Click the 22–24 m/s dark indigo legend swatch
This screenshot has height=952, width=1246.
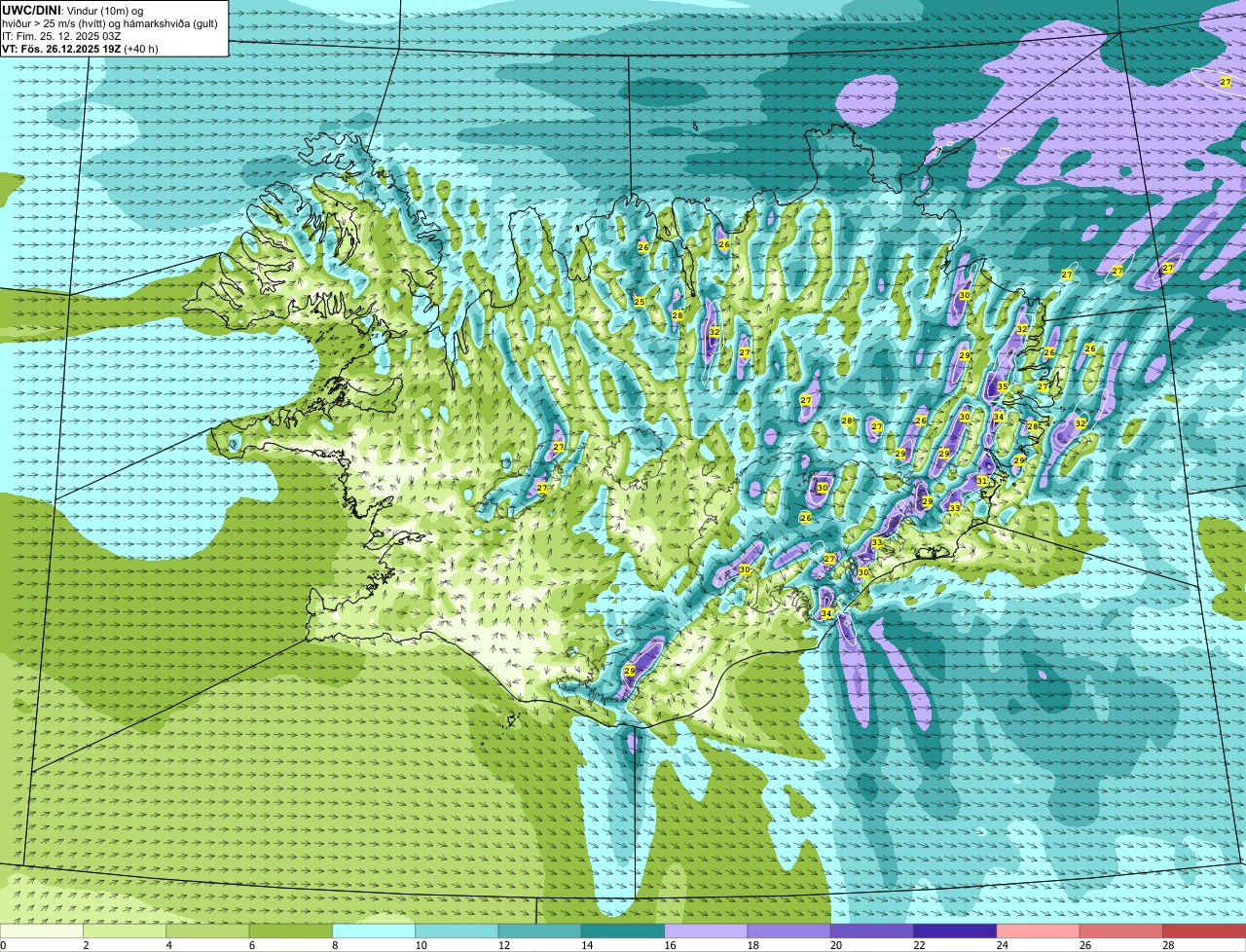[x=955, y=931]
